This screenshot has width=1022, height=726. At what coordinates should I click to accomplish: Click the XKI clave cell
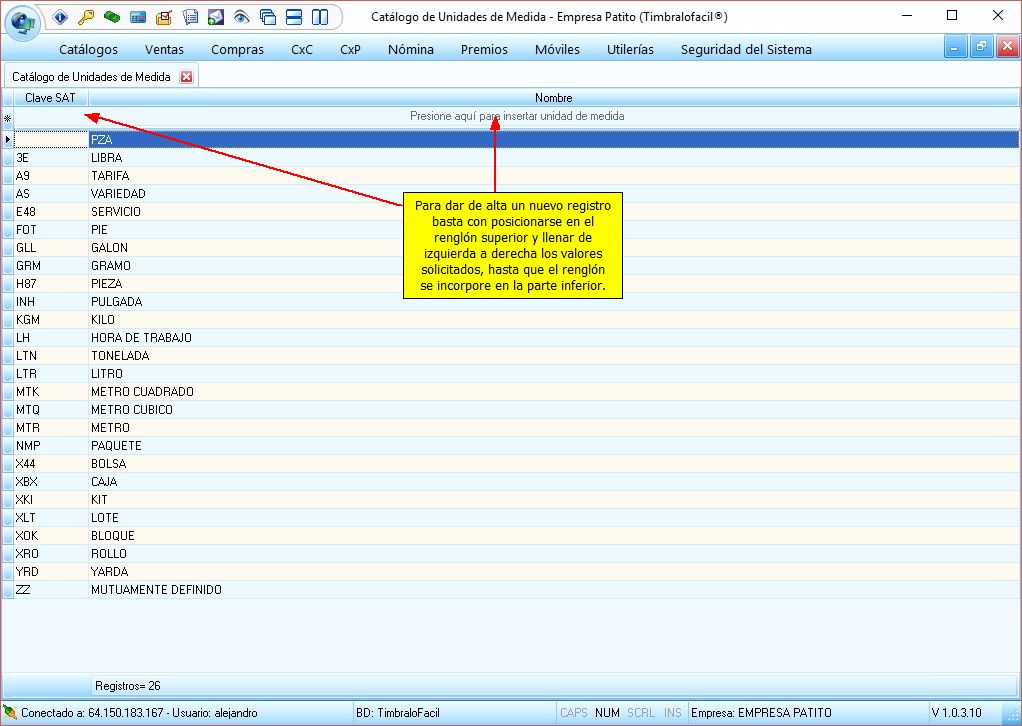pos(51,500)
